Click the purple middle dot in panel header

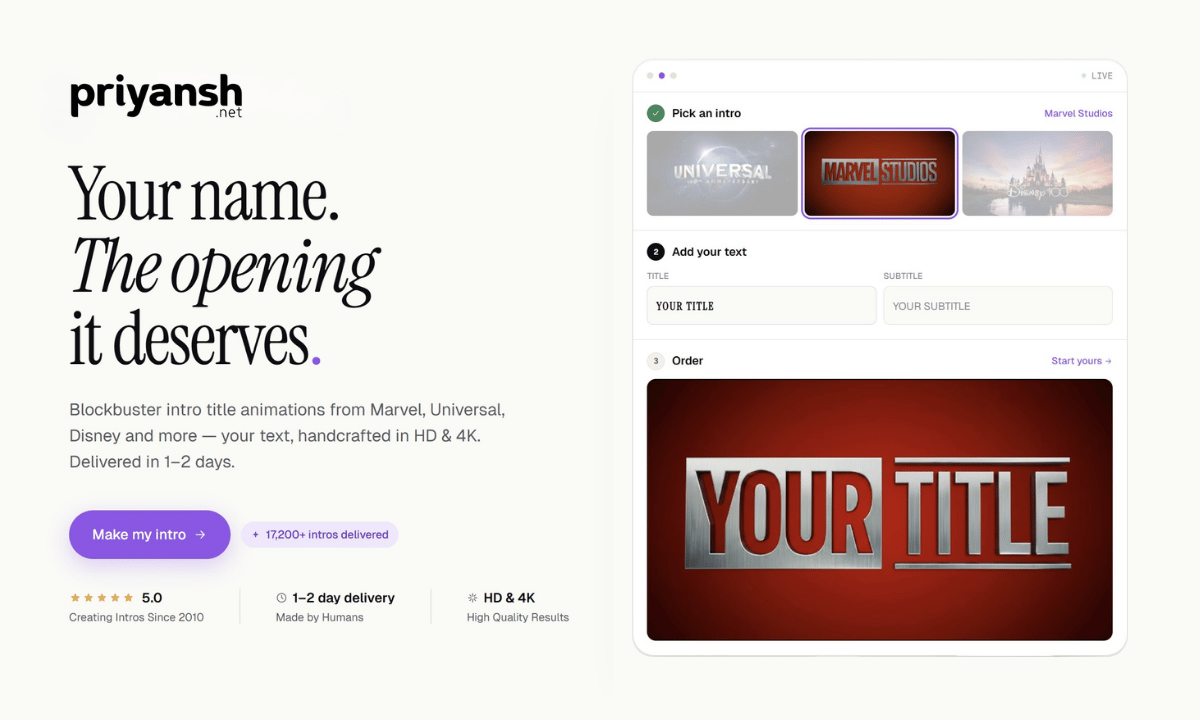(x=662, y=75)
